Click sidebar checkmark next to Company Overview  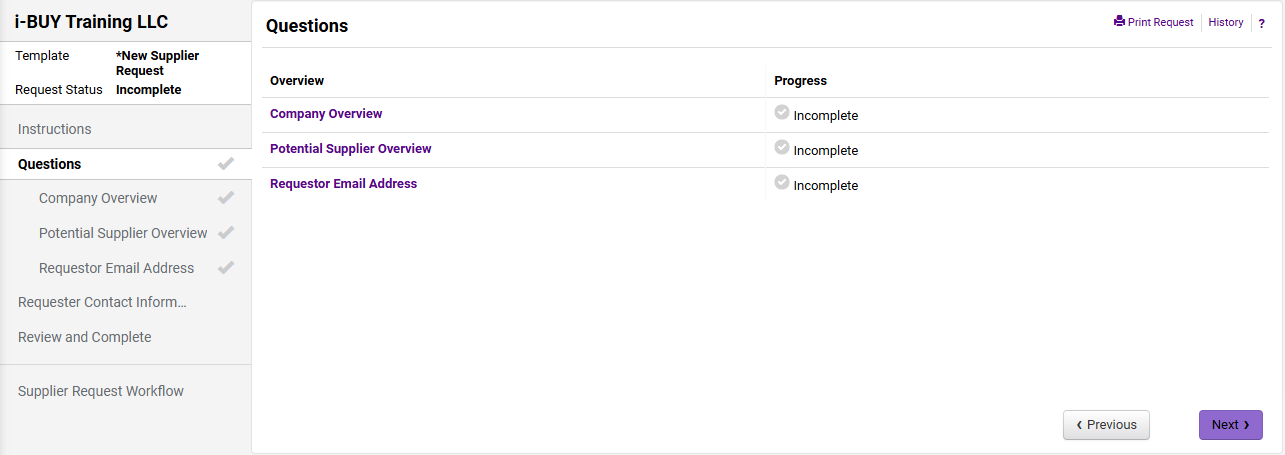(x=226, y=198)
